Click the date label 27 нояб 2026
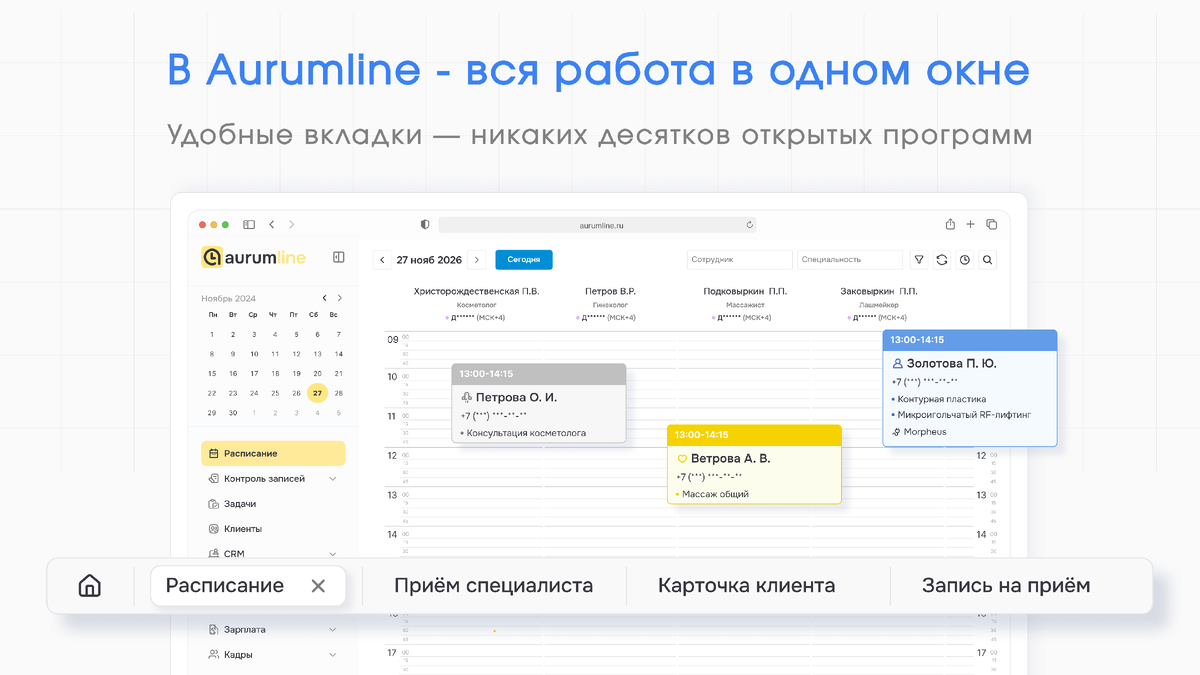1200x675 pixels. click(x=429, y=260)
